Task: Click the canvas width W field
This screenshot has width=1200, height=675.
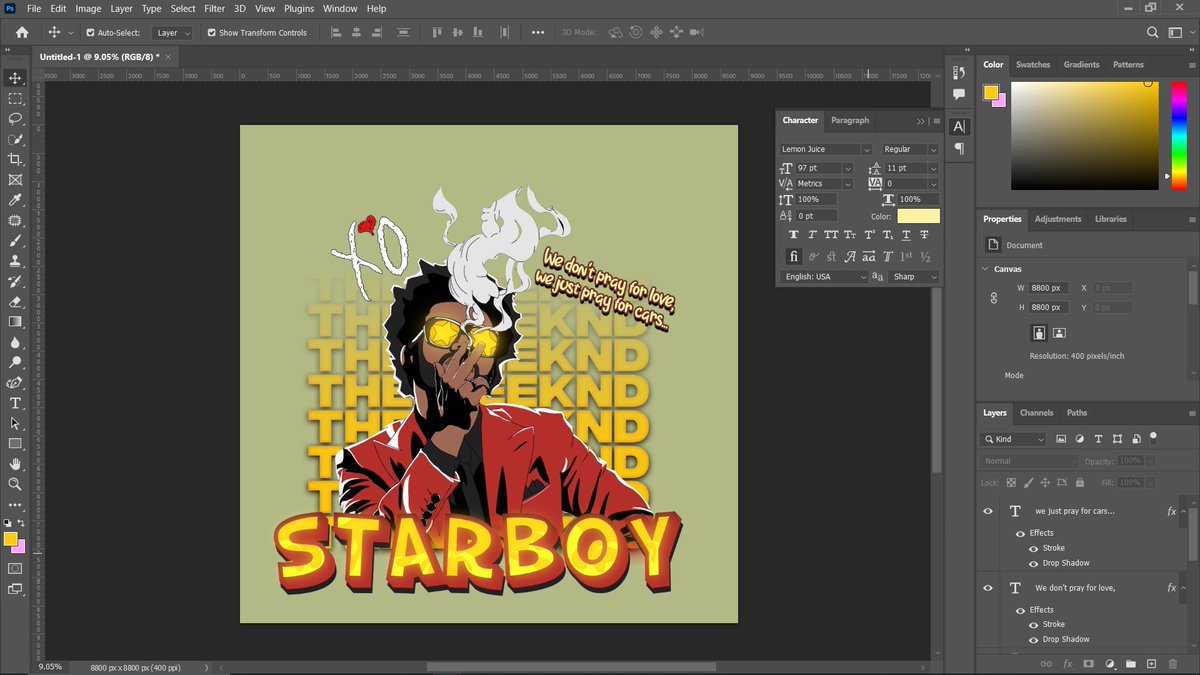Action: [x=1049, y=288]
